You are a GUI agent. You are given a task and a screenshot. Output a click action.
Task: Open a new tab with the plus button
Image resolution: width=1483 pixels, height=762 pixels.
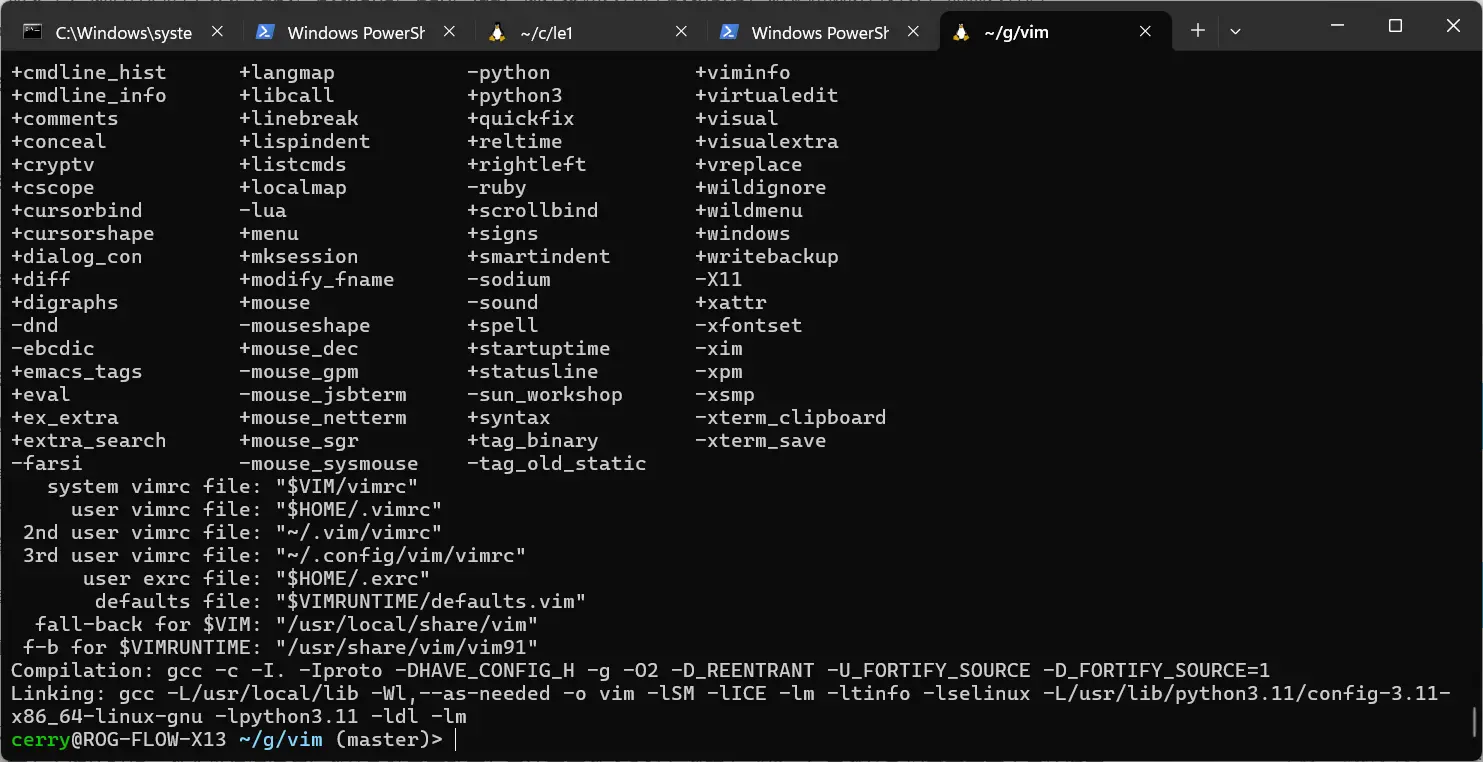1197,31
